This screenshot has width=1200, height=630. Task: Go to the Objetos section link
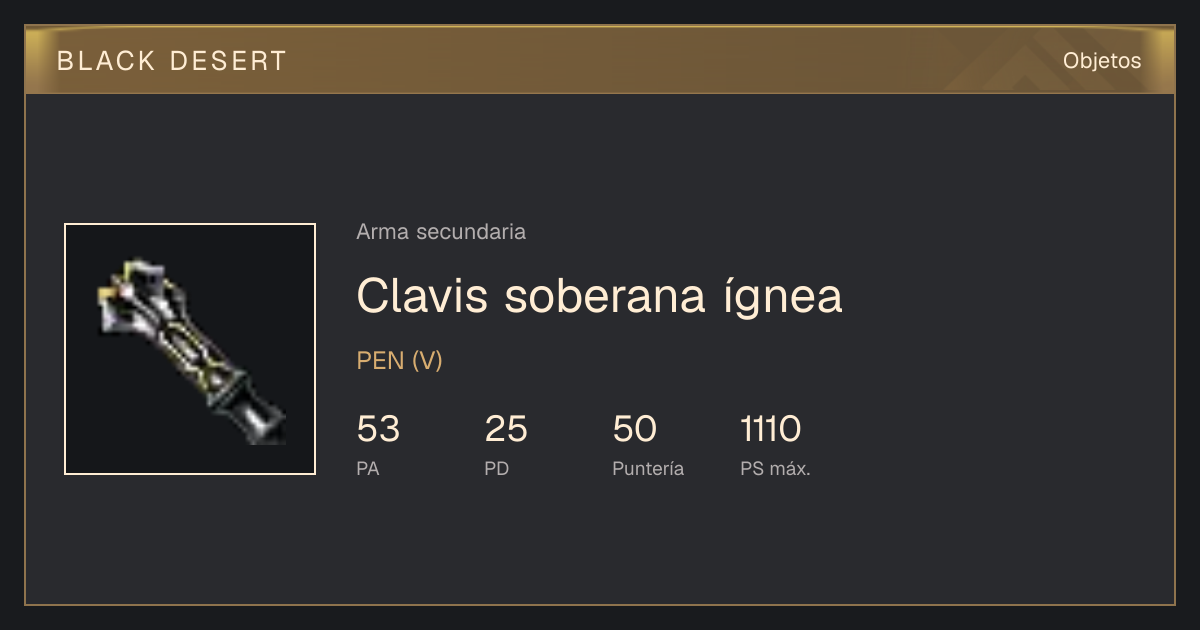pos(1102,61)
